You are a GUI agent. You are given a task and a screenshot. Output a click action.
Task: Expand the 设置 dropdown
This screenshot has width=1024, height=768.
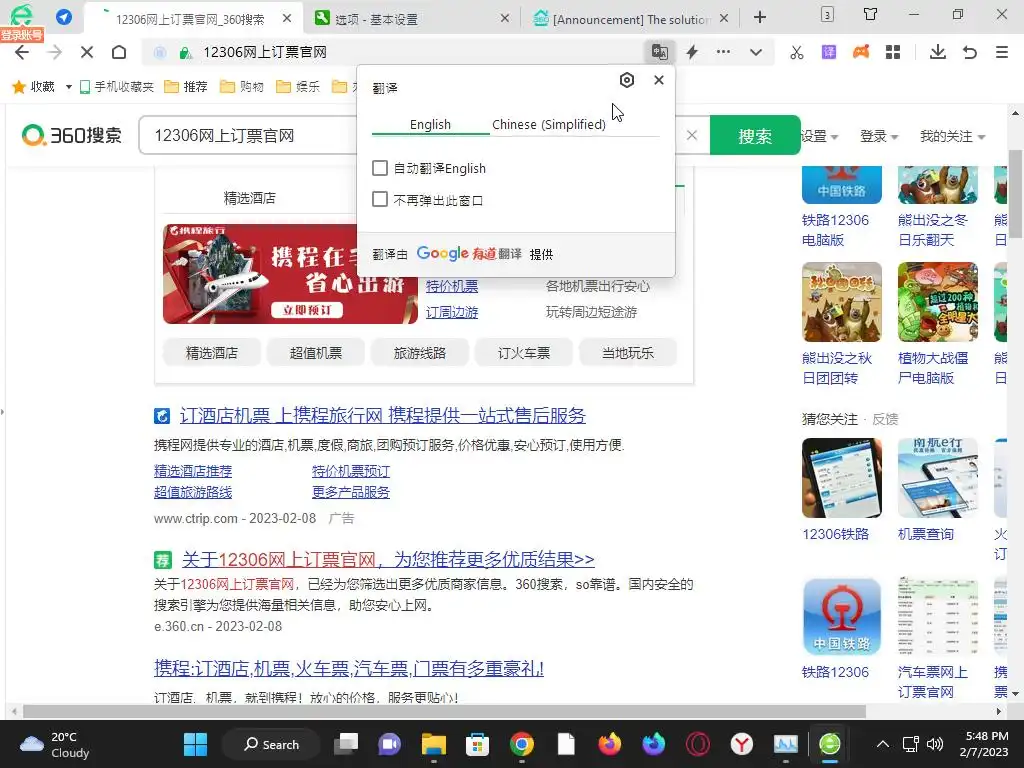tap(820, 136)
